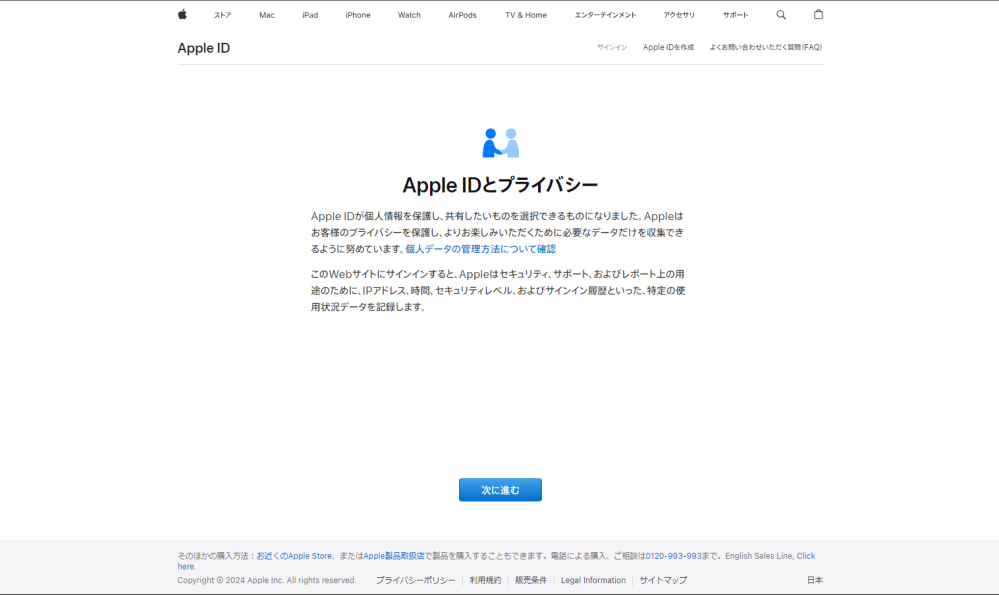The height and width of the screenshot is (595, 999).
Task: Open the ストア menu item
Action: click(222, 15)
